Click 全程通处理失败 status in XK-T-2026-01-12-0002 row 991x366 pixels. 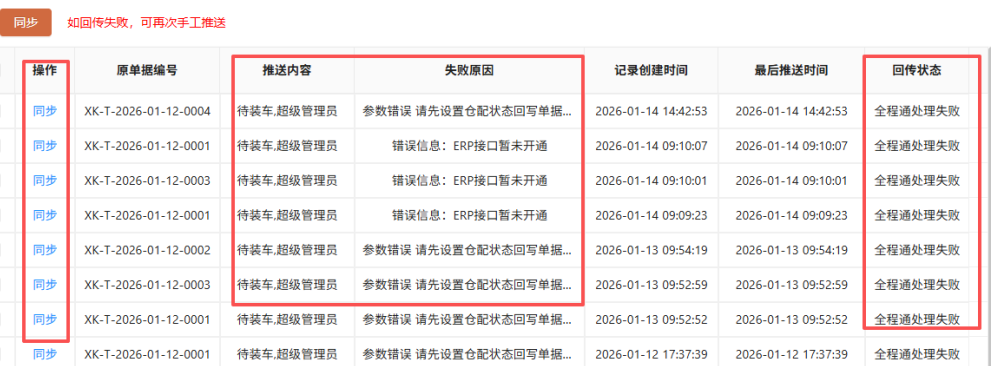pos(917,250)
